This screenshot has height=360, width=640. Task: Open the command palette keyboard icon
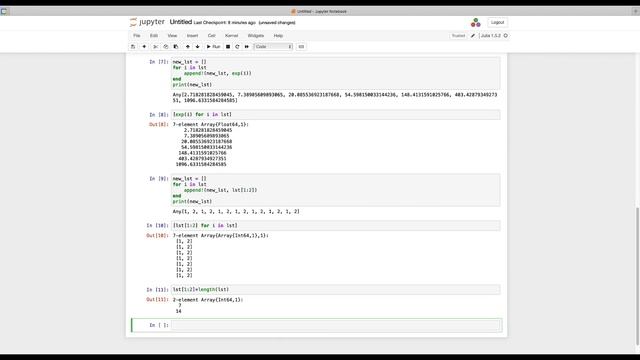click(x=301, y=47)
